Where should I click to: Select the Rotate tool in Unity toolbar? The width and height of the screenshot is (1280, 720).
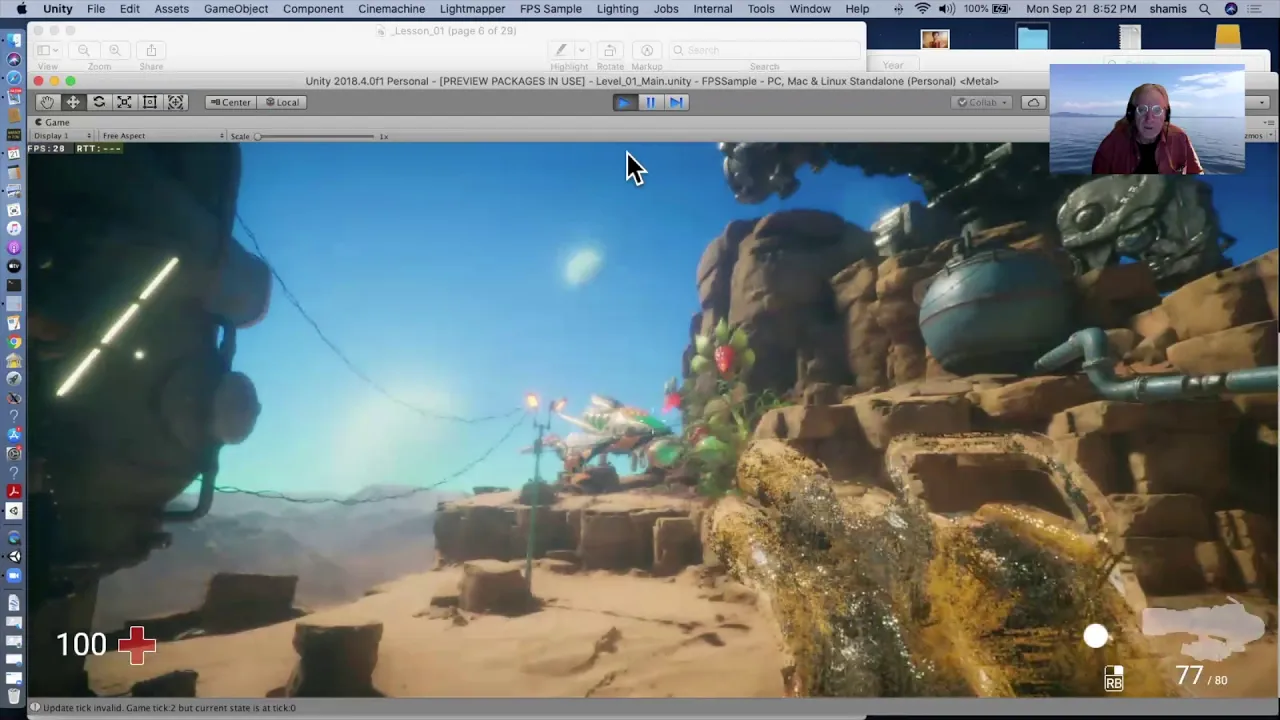99,102
